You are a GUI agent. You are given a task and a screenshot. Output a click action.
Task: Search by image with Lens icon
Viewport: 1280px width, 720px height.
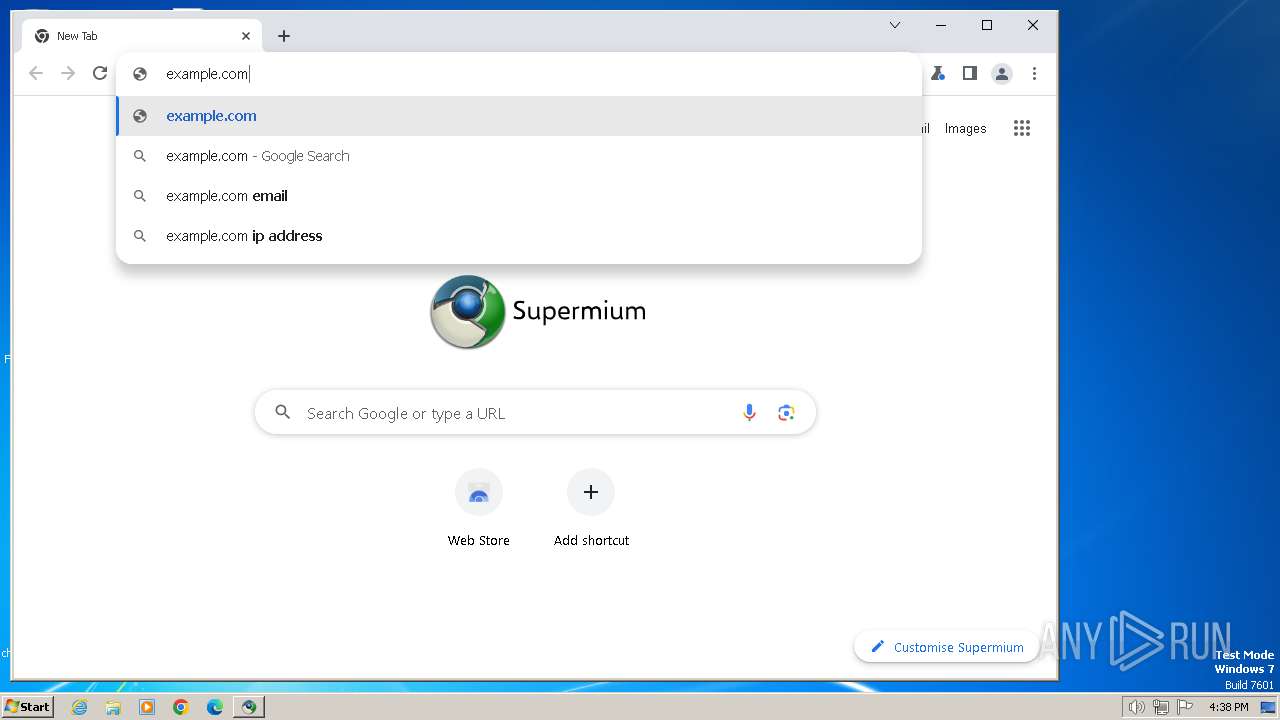click(x=786, y=413)
